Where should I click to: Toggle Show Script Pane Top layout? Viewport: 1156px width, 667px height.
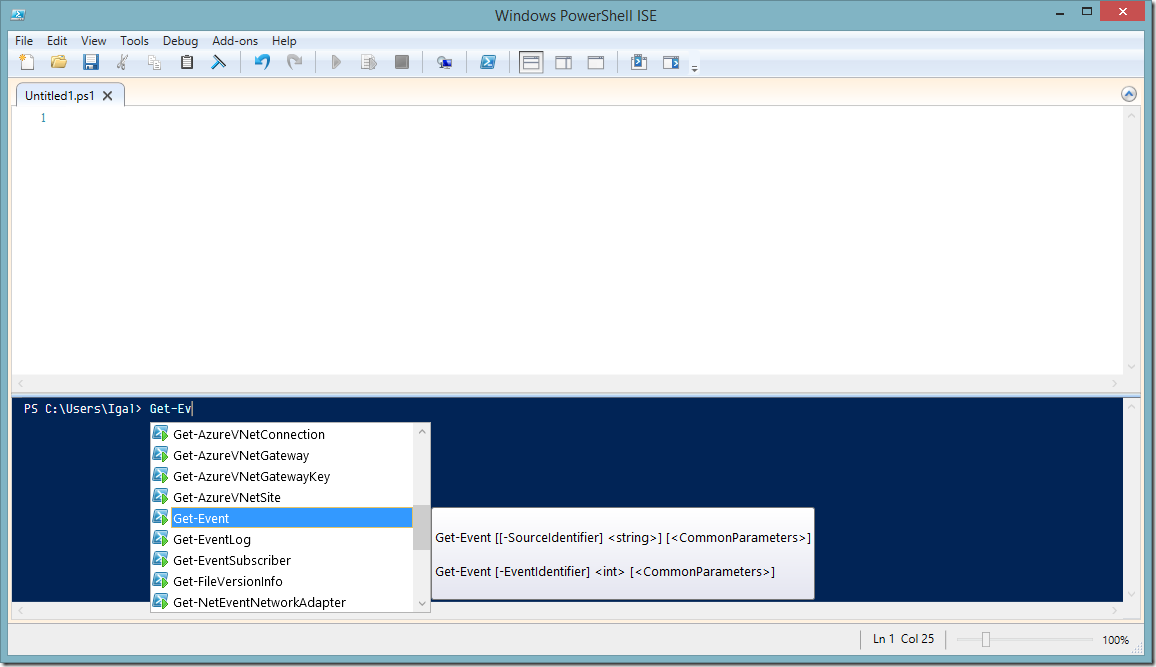coord(531,61)
